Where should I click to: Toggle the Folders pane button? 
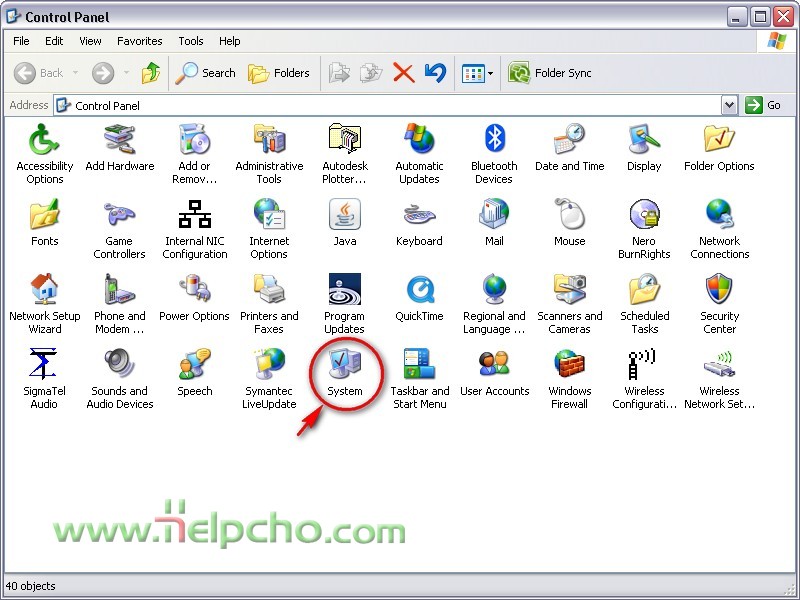[x=279, y=73]
